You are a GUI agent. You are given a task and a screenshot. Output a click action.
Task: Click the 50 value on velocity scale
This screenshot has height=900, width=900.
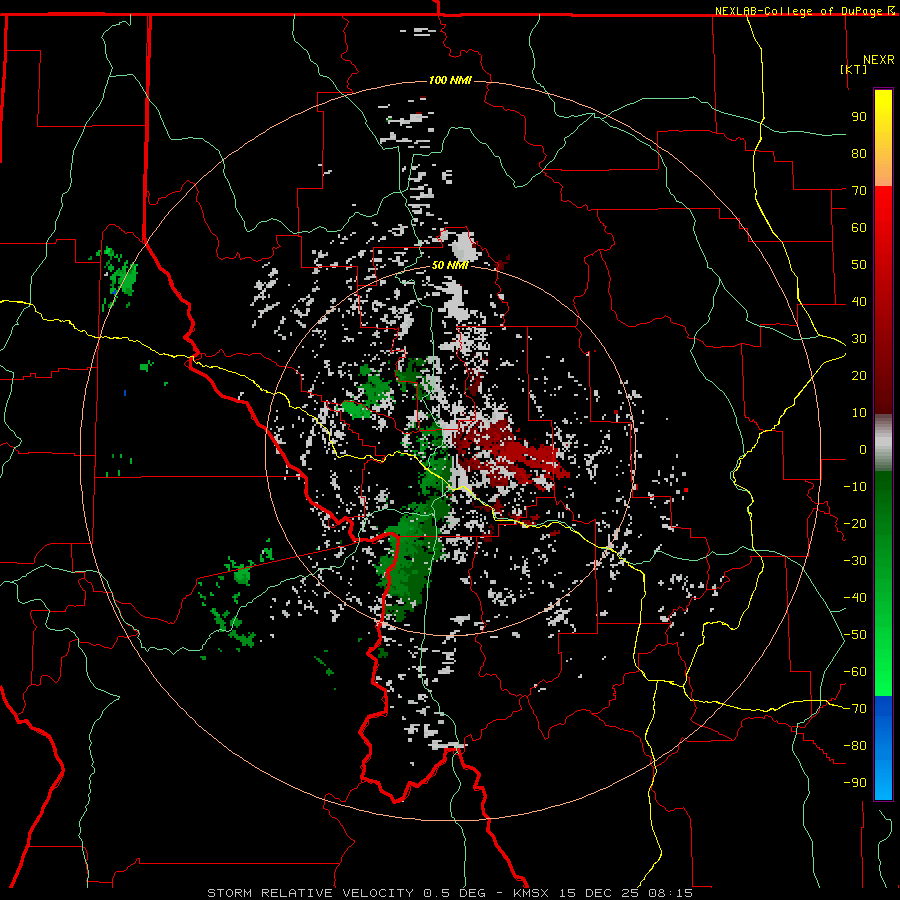(x=859, y=265)
